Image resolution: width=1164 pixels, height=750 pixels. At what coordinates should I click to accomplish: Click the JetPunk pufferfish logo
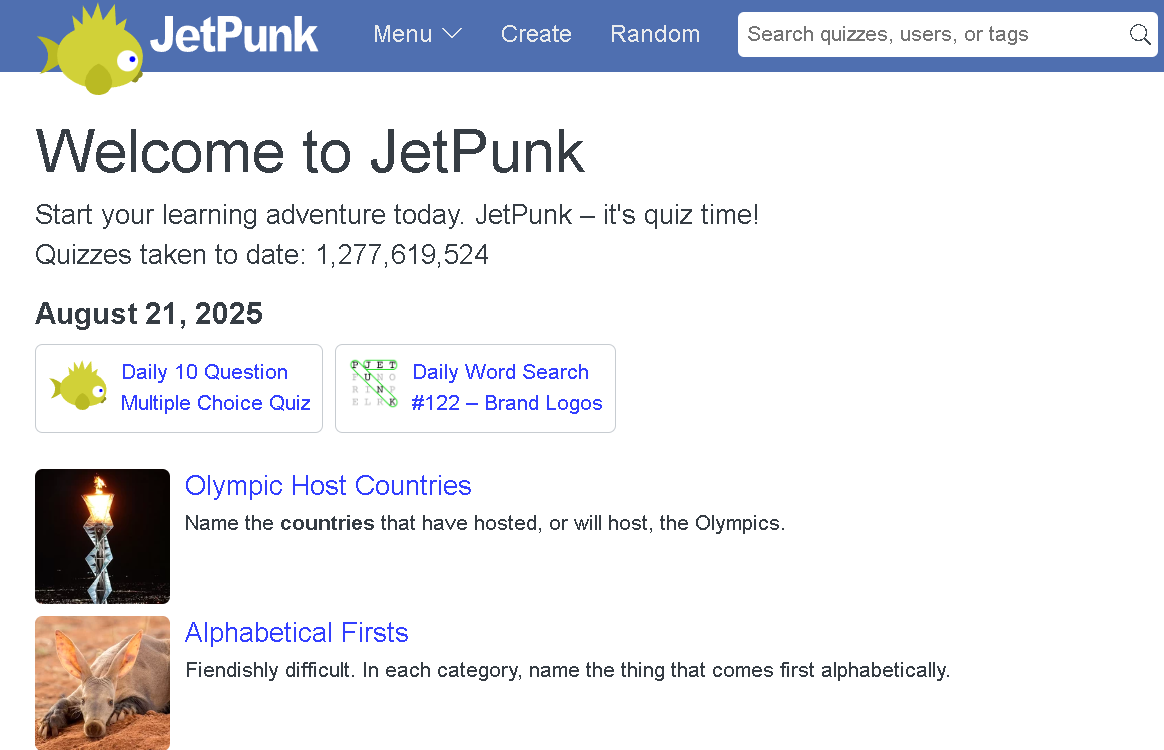tap(90, 52)
